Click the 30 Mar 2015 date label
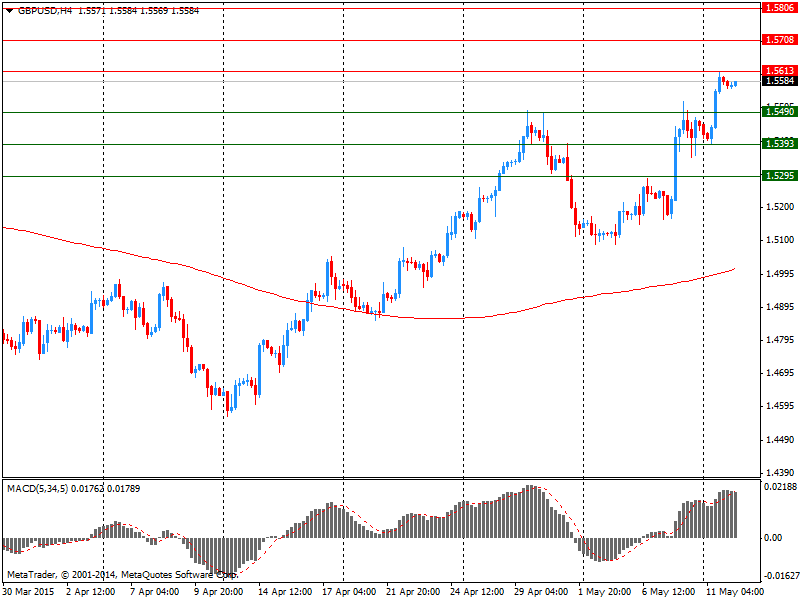This screenshot has height=600, width=800. [29, 592]
